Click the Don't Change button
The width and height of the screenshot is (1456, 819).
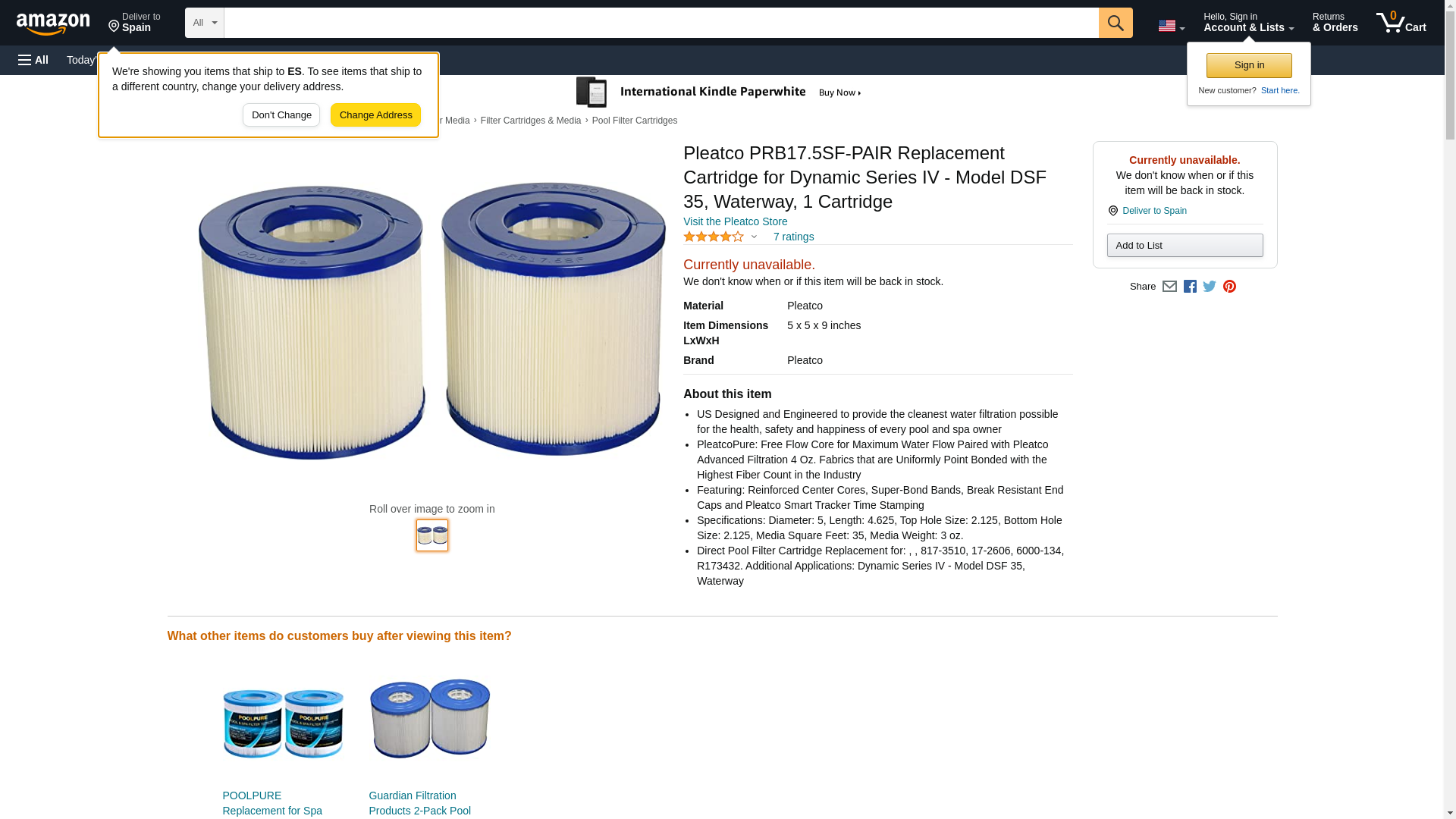pos(281,115)
